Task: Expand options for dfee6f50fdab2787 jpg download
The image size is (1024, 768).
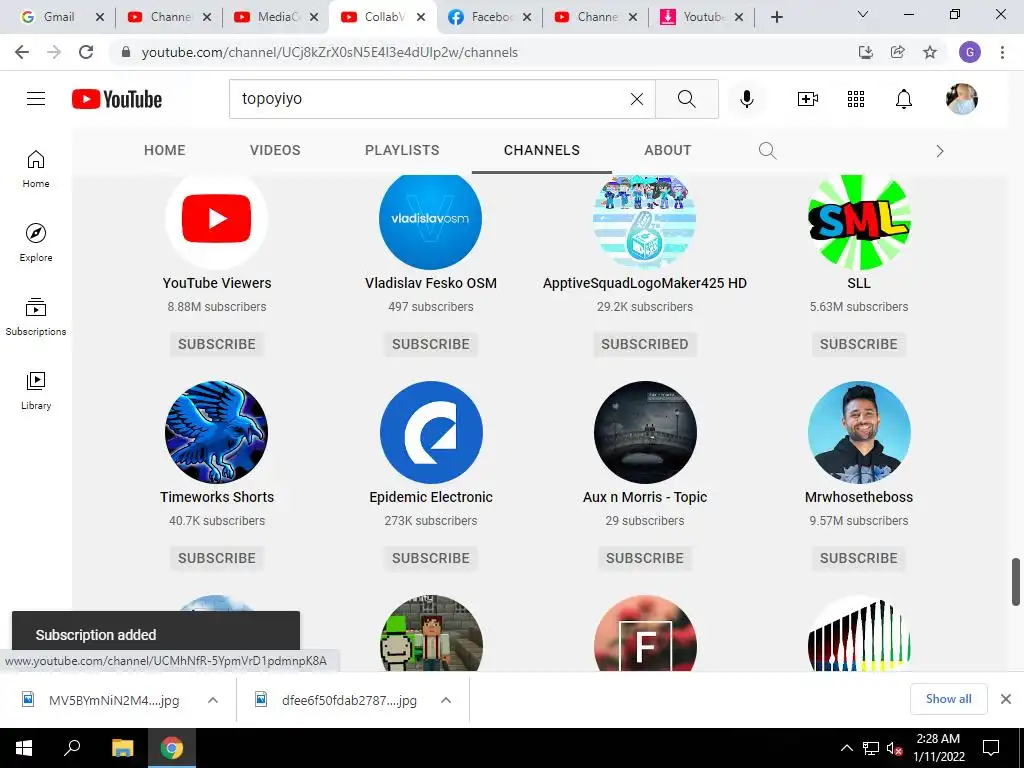Action: 446,700
